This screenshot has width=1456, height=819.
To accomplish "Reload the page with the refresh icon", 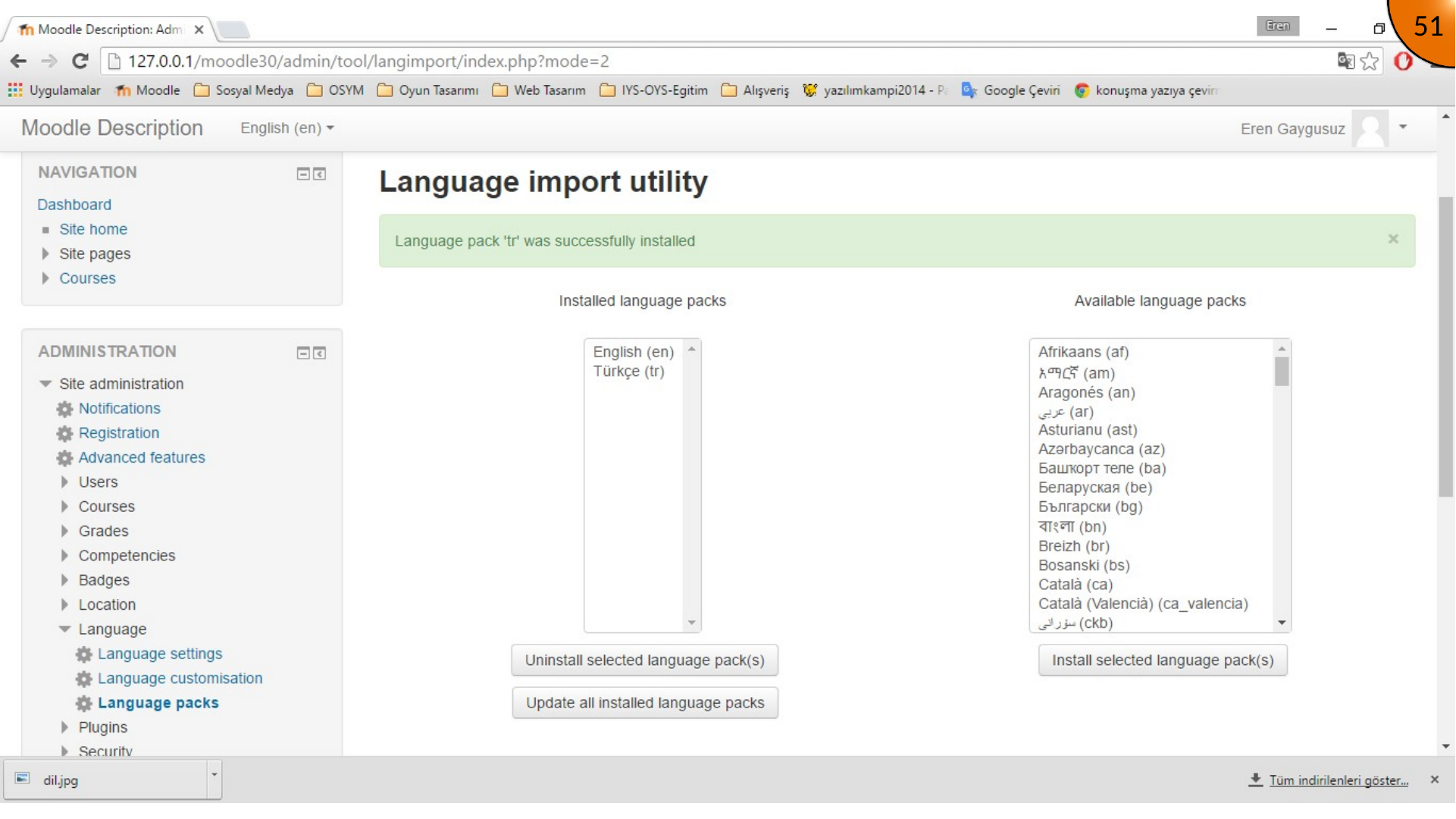I will pos(80,61).
